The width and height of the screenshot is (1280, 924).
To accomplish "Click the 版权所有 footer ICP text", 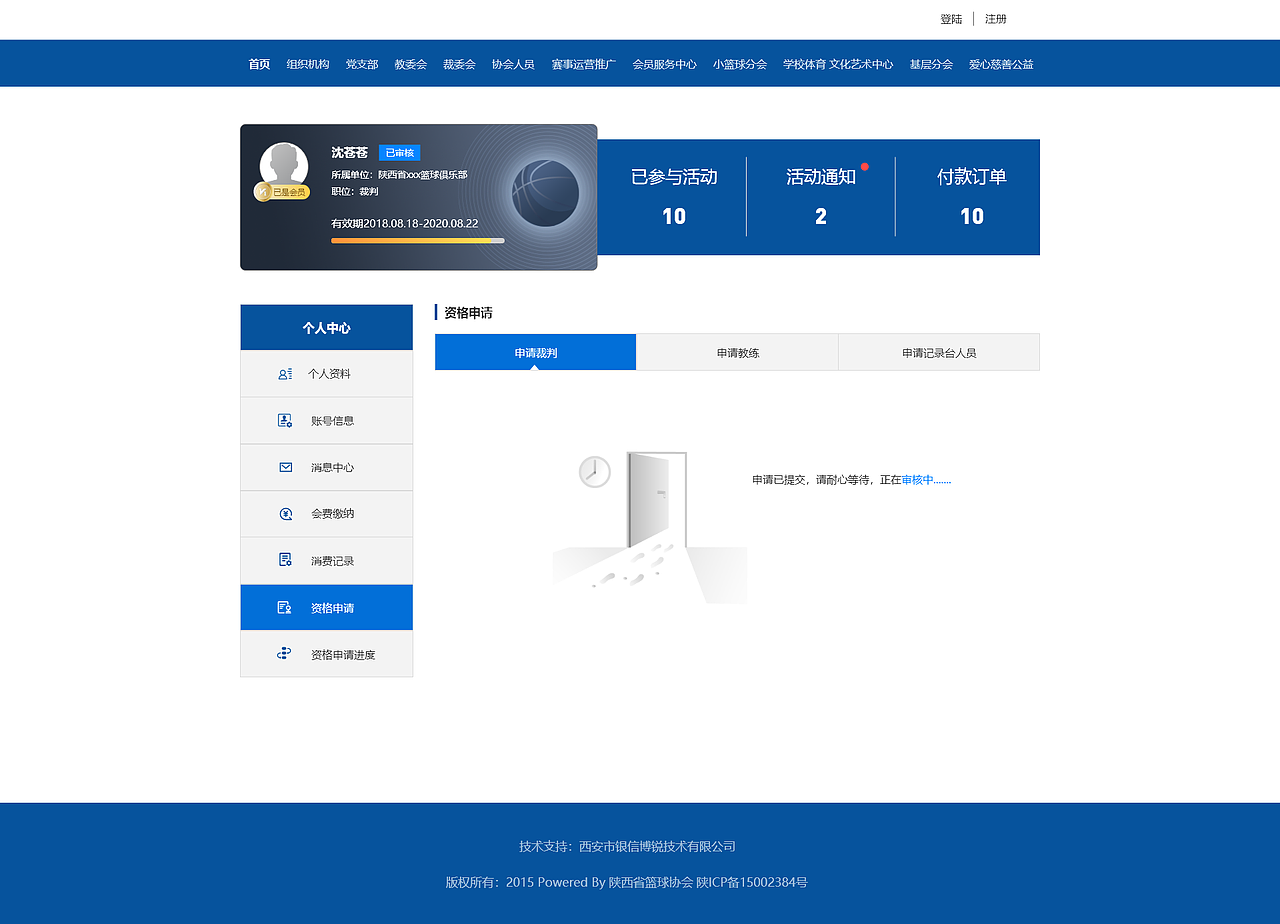I will [627, 882].
